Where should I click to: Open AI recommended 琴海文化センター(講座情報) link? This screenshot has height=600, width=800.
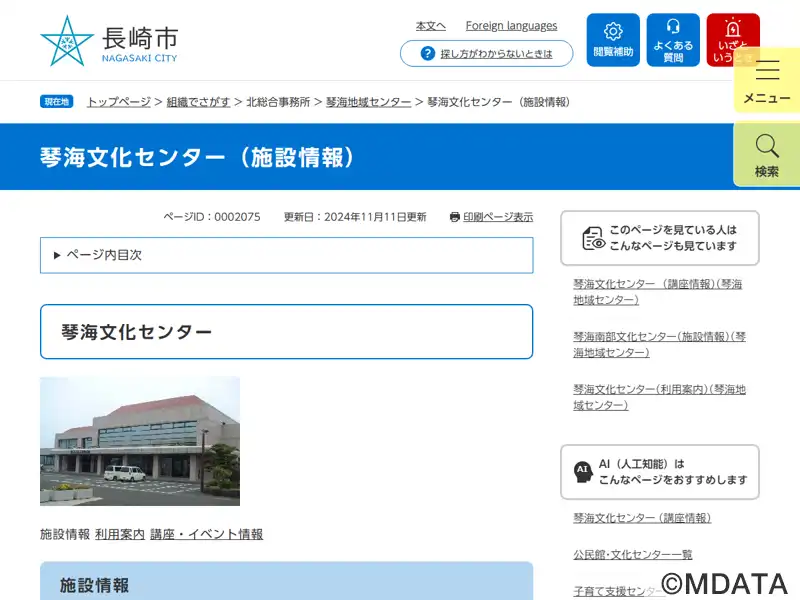coord(642,518)
